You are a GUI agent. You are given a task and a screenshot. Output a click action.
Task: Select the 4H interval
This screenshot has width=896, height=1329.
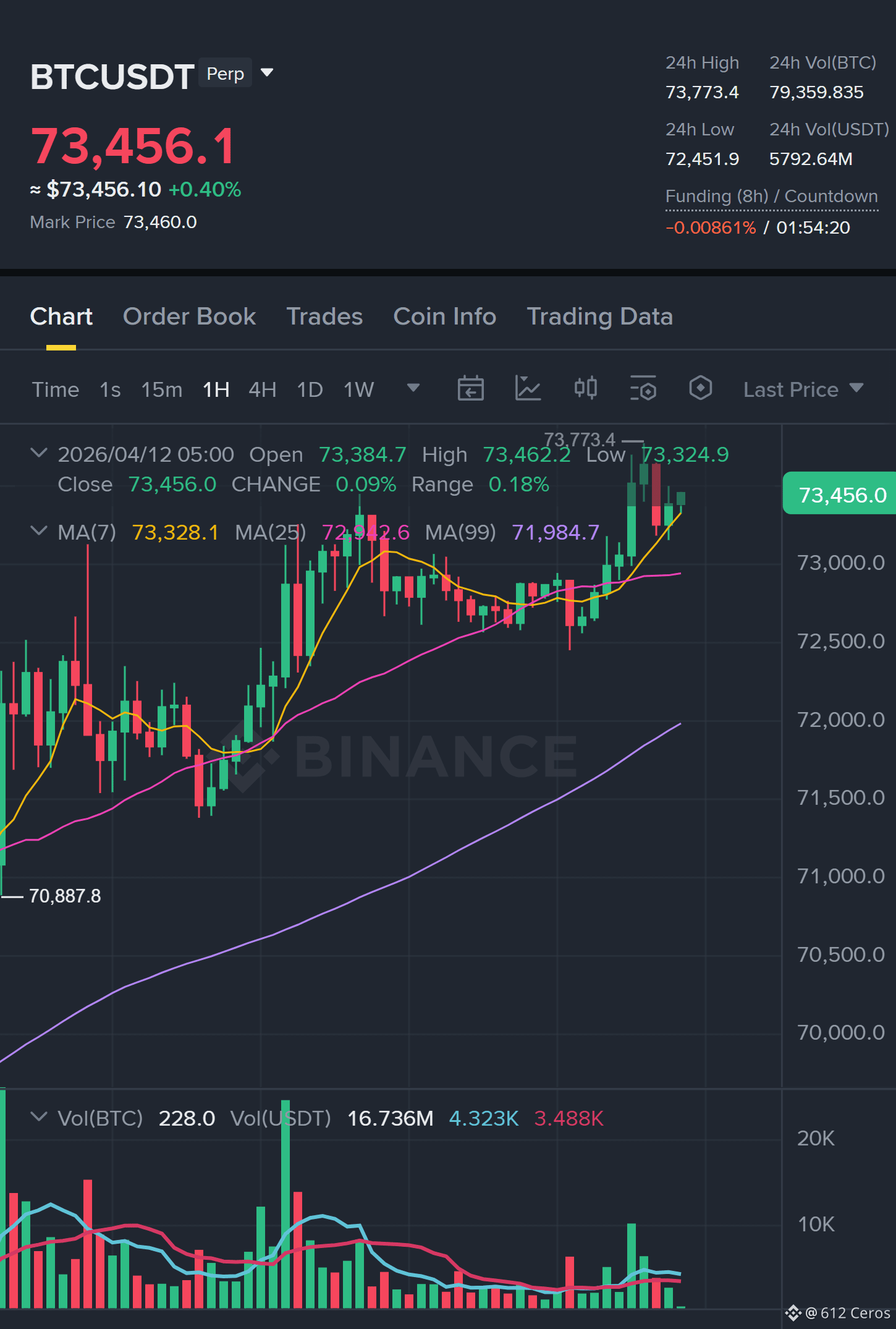(x=262, y=389)
